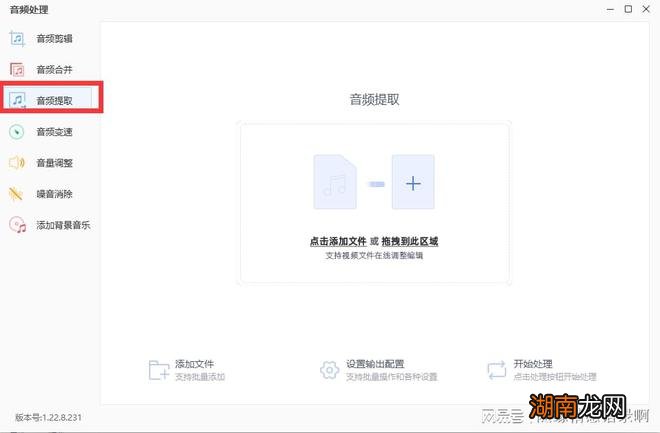This screenshot has height=433, width=660.
Task: Click the 添加文件 button text
Action: tap(194, 364)
